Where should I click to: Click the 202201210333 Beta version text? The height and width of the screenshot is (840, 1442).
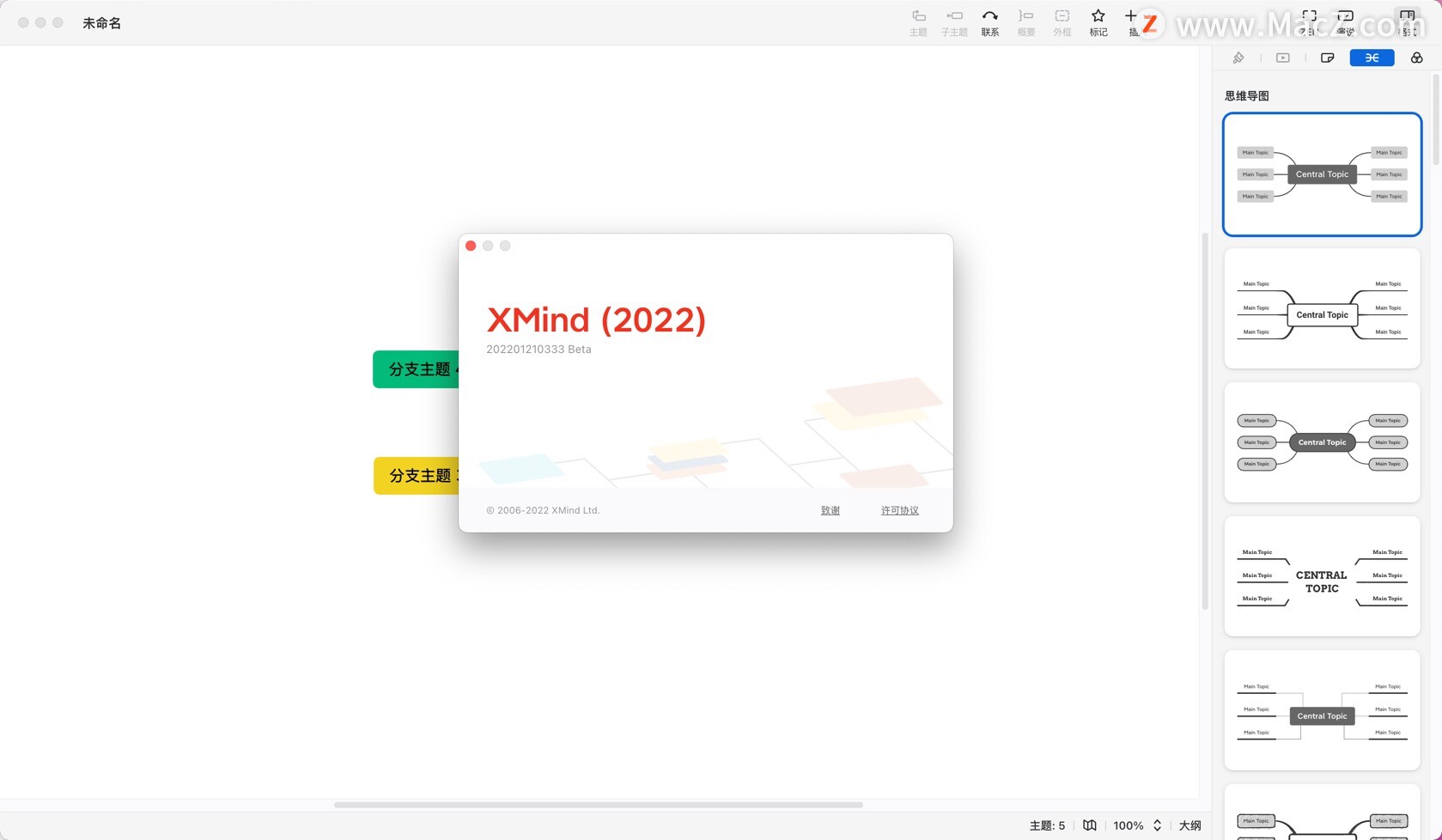pos(538,350)
